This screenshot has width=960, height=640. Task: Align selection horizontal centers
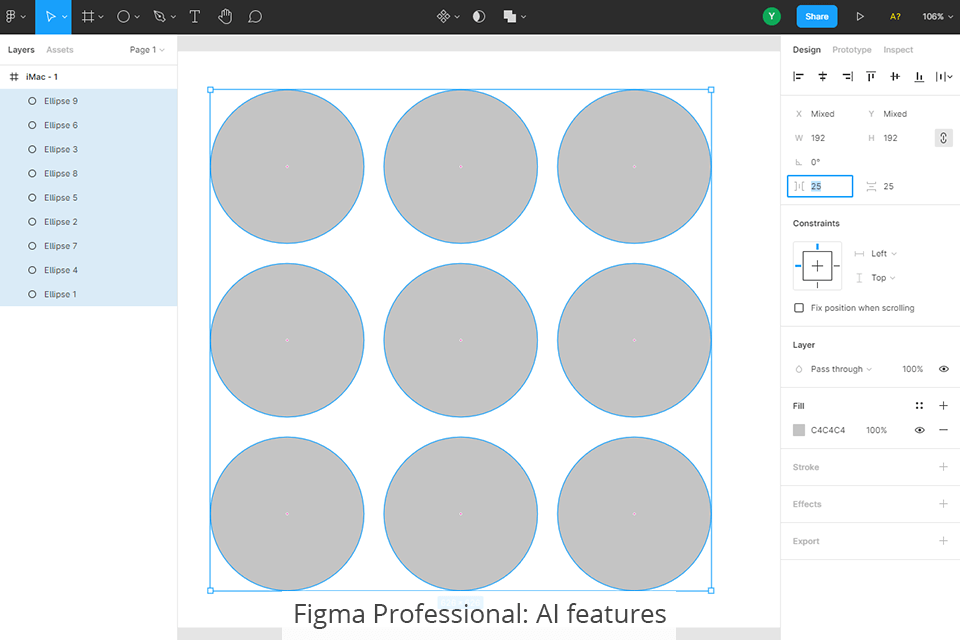(x=823, y=77)
